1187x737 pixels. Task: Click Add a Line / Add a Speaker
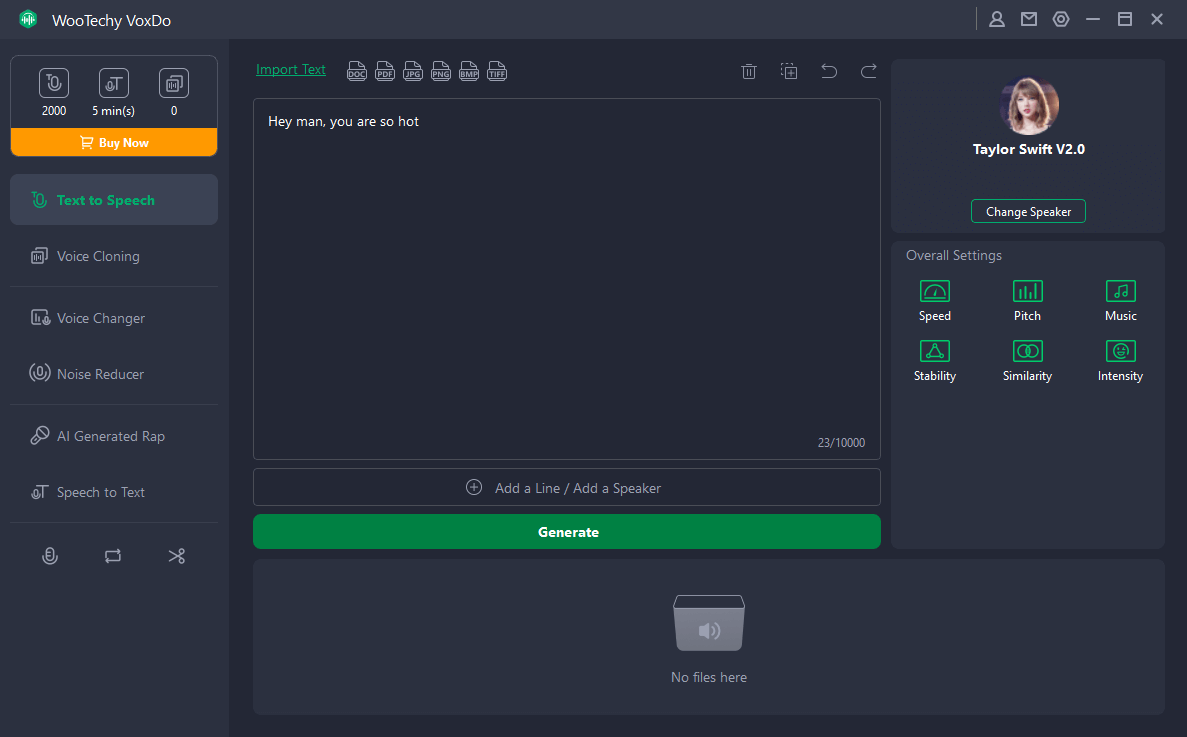(x=566, y=488)
